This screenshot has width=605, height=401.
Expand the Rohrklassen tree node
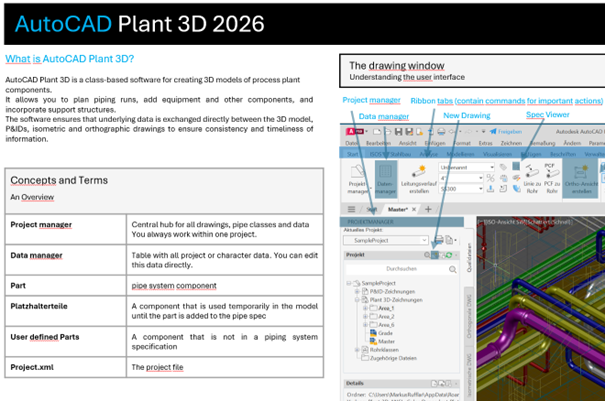357,350
